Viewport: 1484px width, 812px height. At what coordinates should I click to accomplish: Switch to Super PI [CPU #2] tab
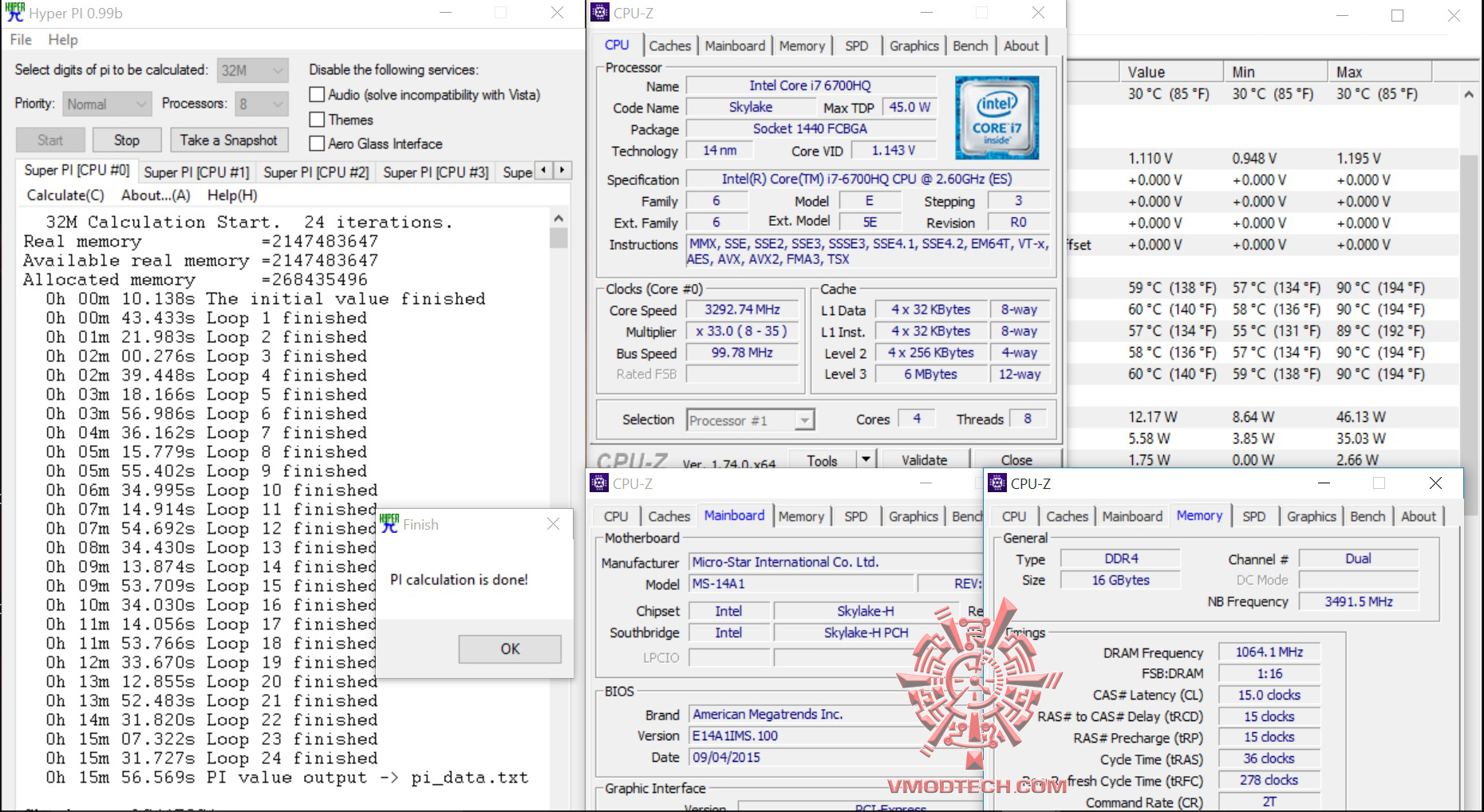[x=316, y=172]
